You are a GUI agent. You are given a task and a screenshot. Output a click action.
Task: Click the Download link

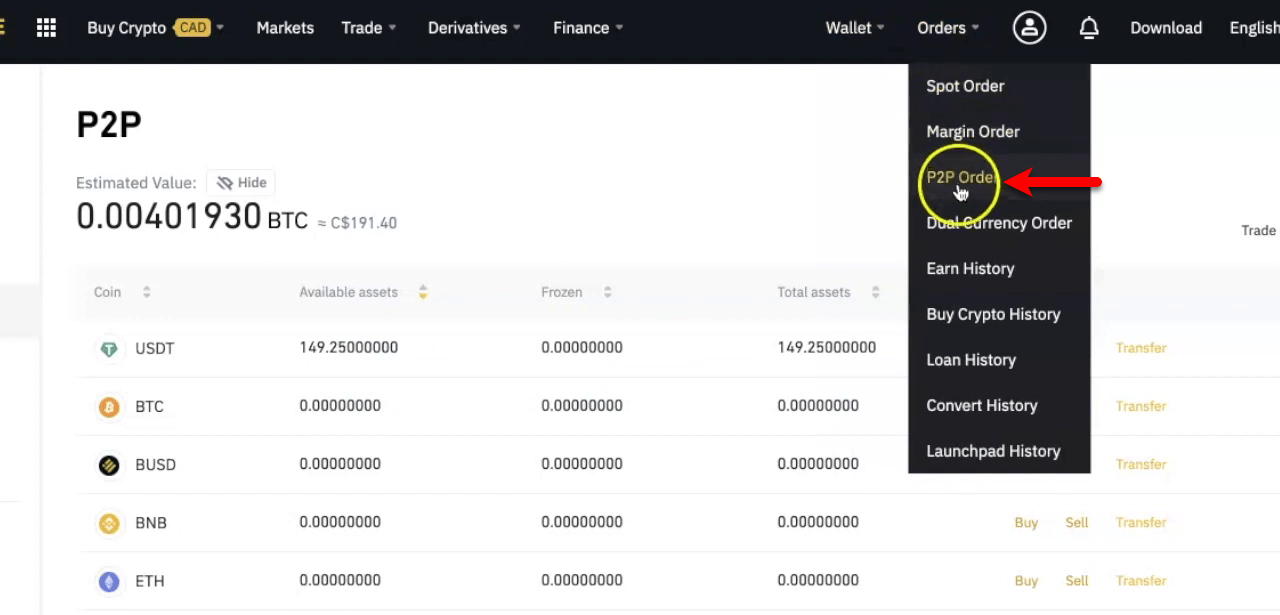pyautogui.click(x=1166, y=28)
